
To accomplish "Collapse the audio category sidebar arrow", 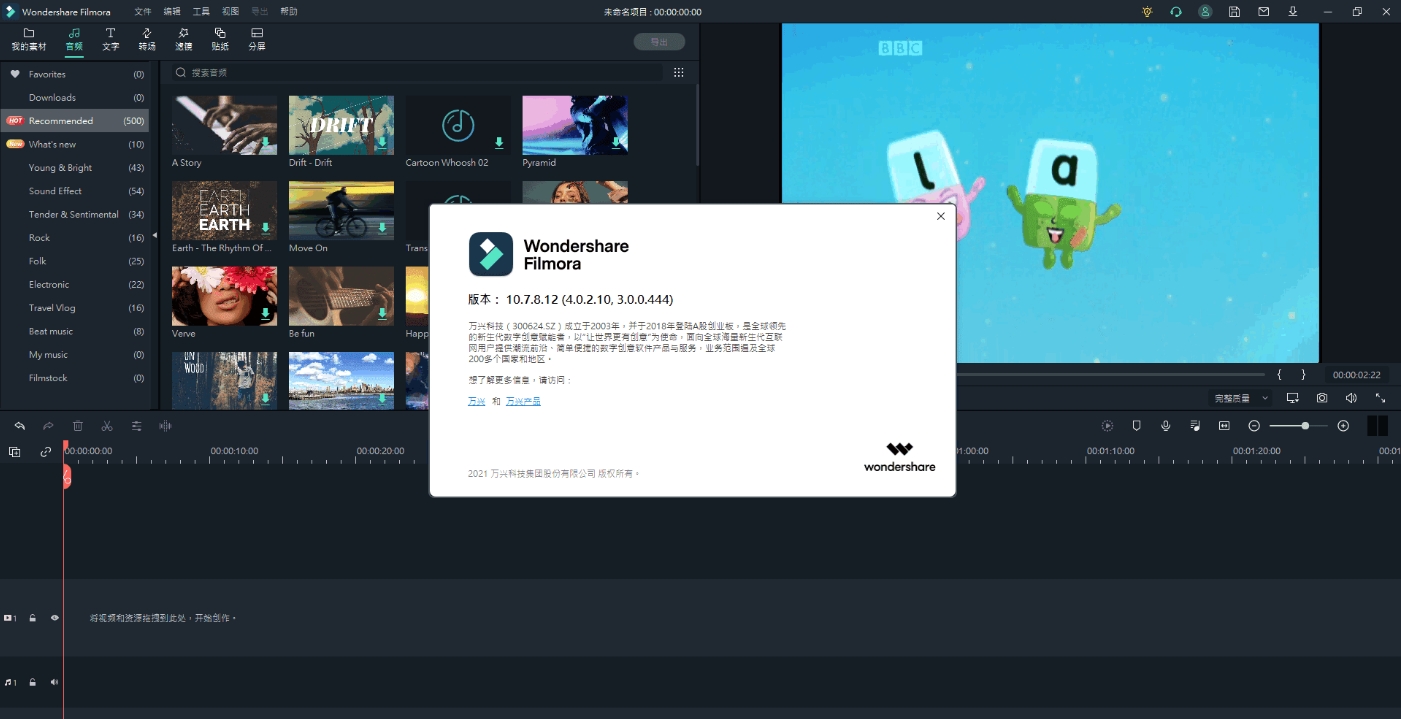I will [154, 235].
